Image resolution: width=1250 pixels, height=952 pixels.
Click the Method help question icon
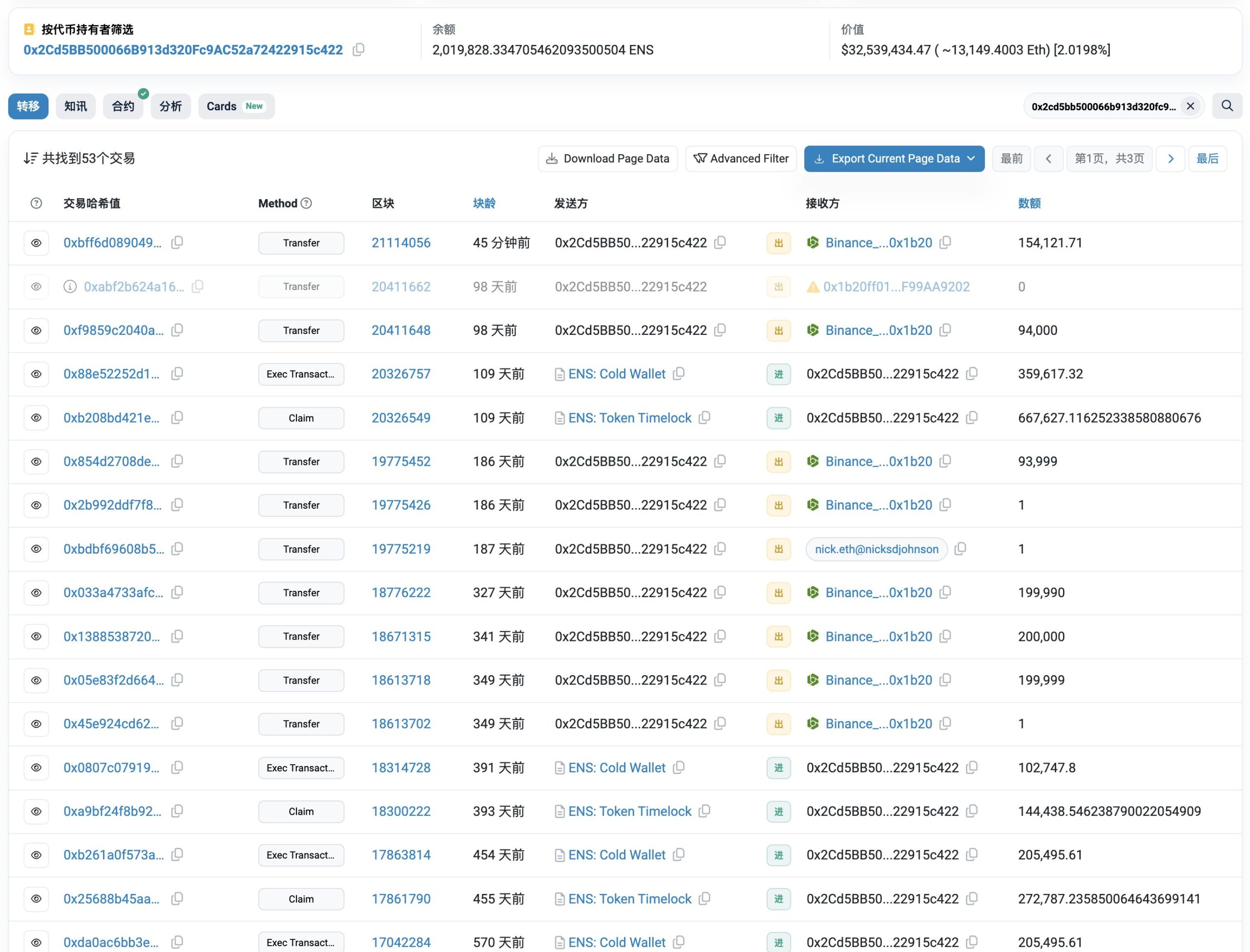pyautogui.click(x=306, y=203)
